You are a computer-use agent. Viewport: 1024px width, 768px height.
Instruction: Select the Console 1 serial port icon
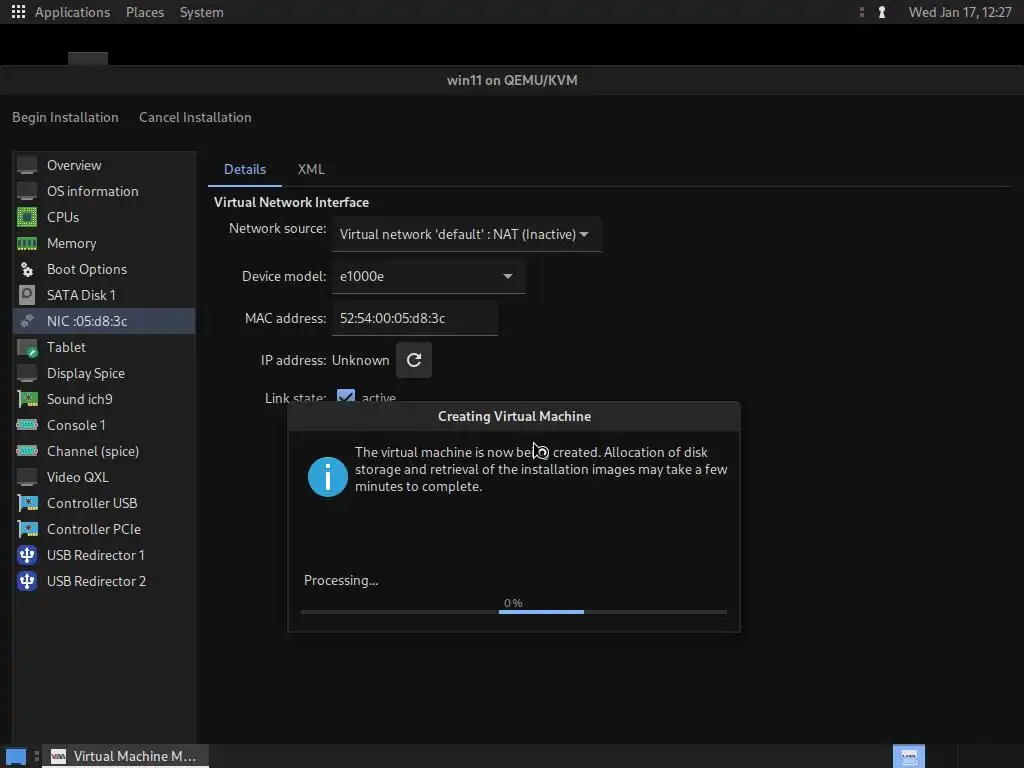(27, 425)
